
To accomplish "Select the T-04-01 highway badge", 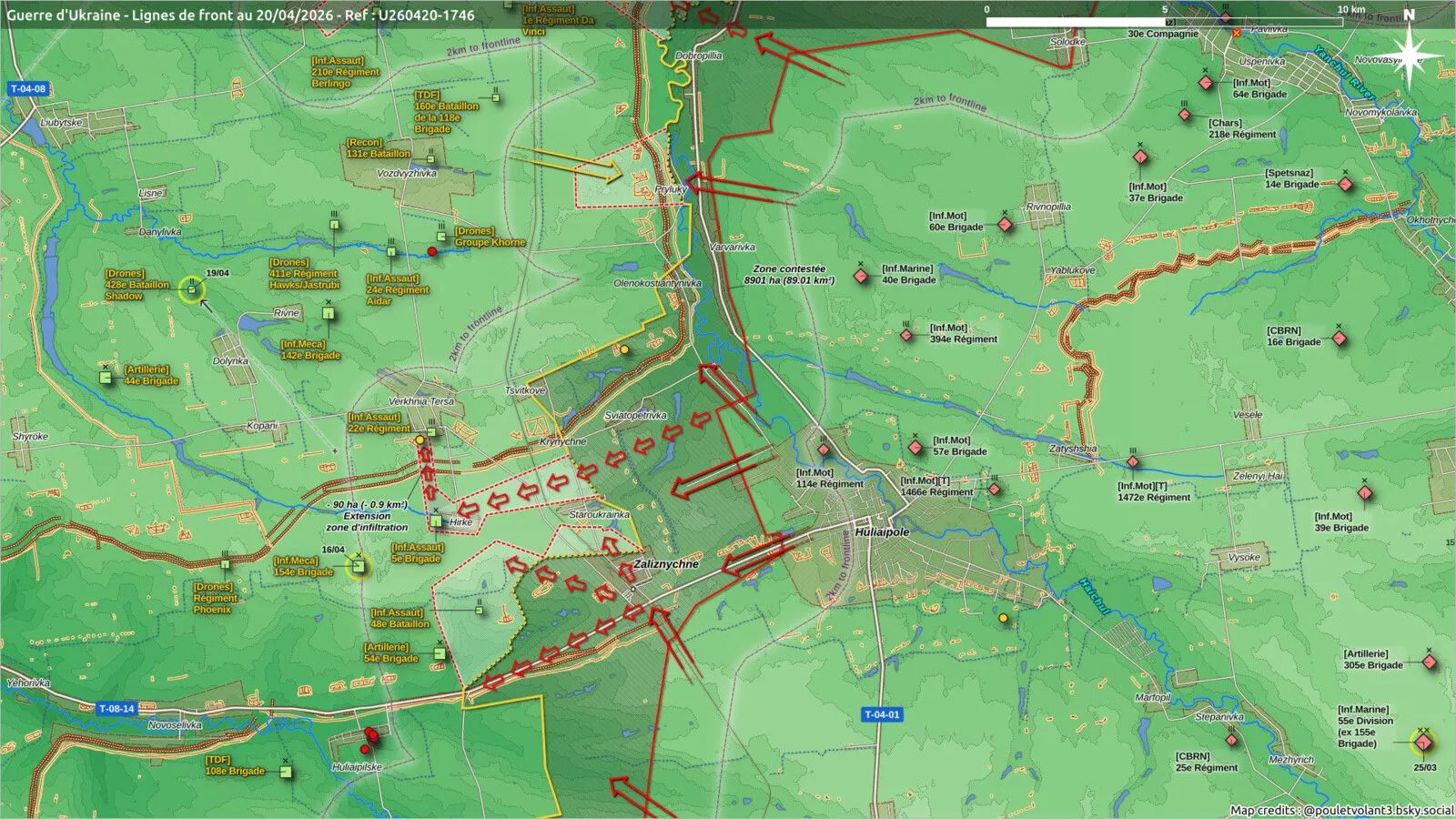I will (882, 714).
